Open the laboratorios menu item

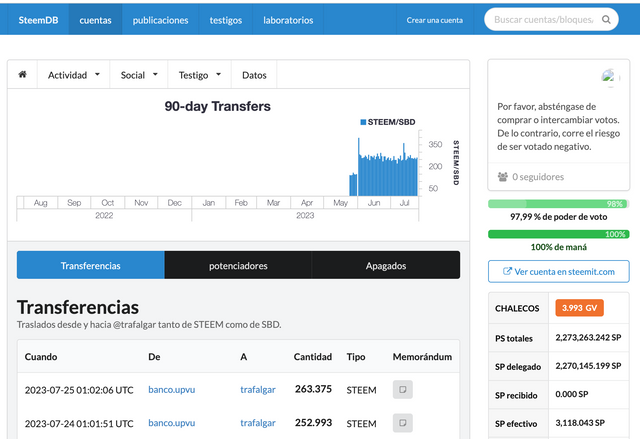[288, 20]
